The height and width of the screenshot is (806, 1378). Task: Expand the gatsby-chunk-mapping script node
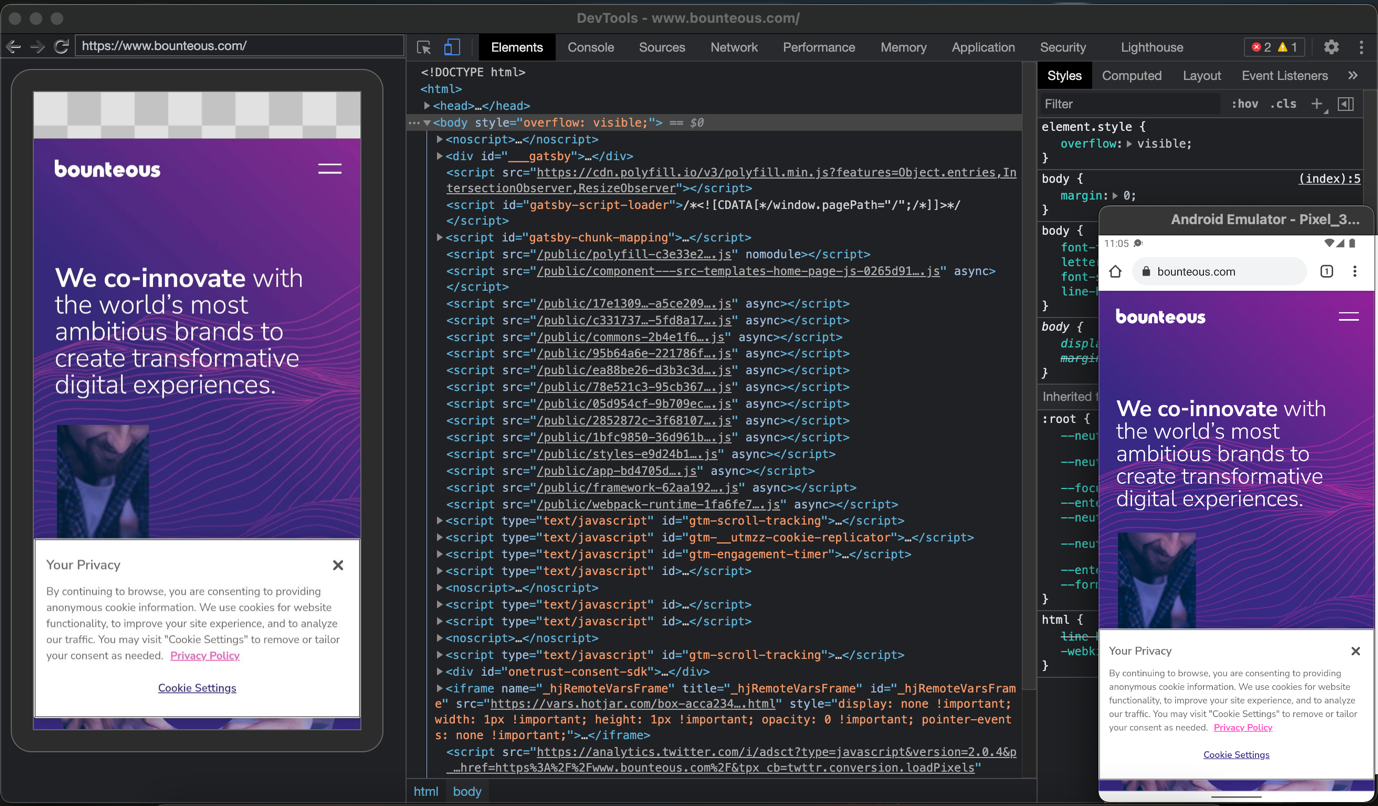[x=440, y=238]
